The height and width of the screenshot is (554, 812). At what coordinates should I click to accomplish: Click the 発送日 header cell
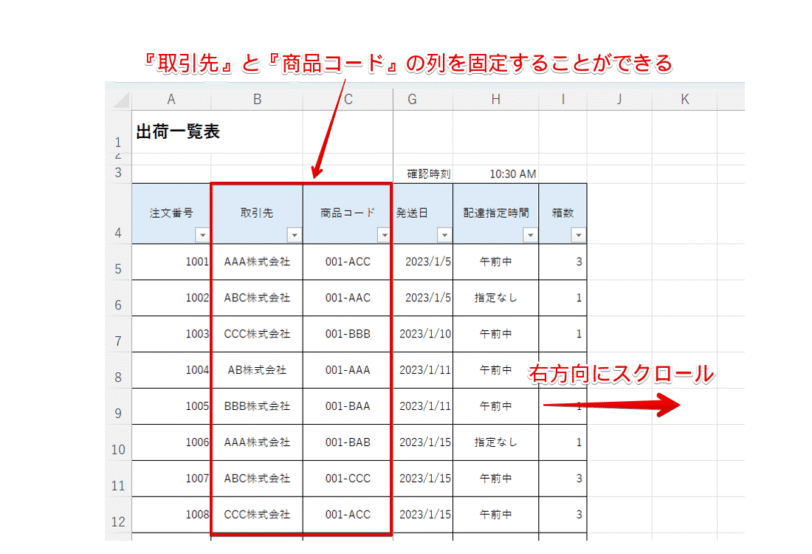point(423,213)
